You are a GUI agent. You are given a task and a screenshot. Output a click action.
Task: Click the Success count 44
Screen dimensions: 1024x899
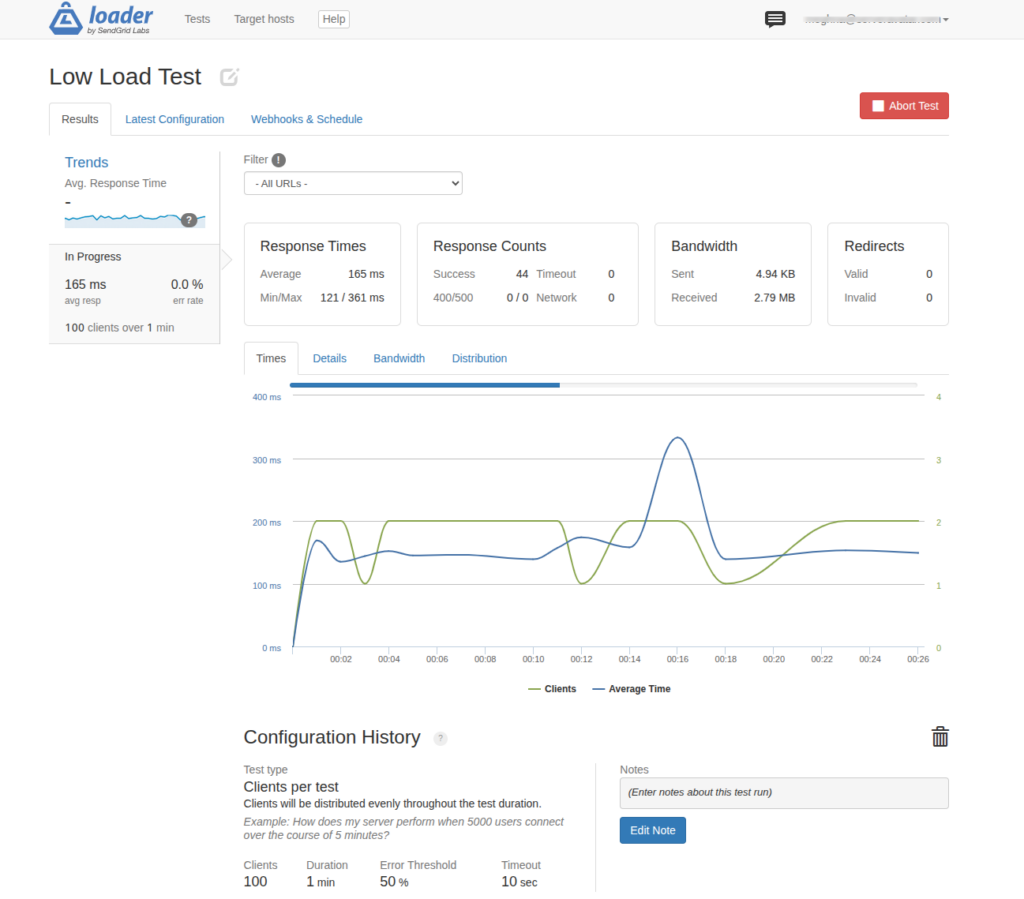click(522, 274)
